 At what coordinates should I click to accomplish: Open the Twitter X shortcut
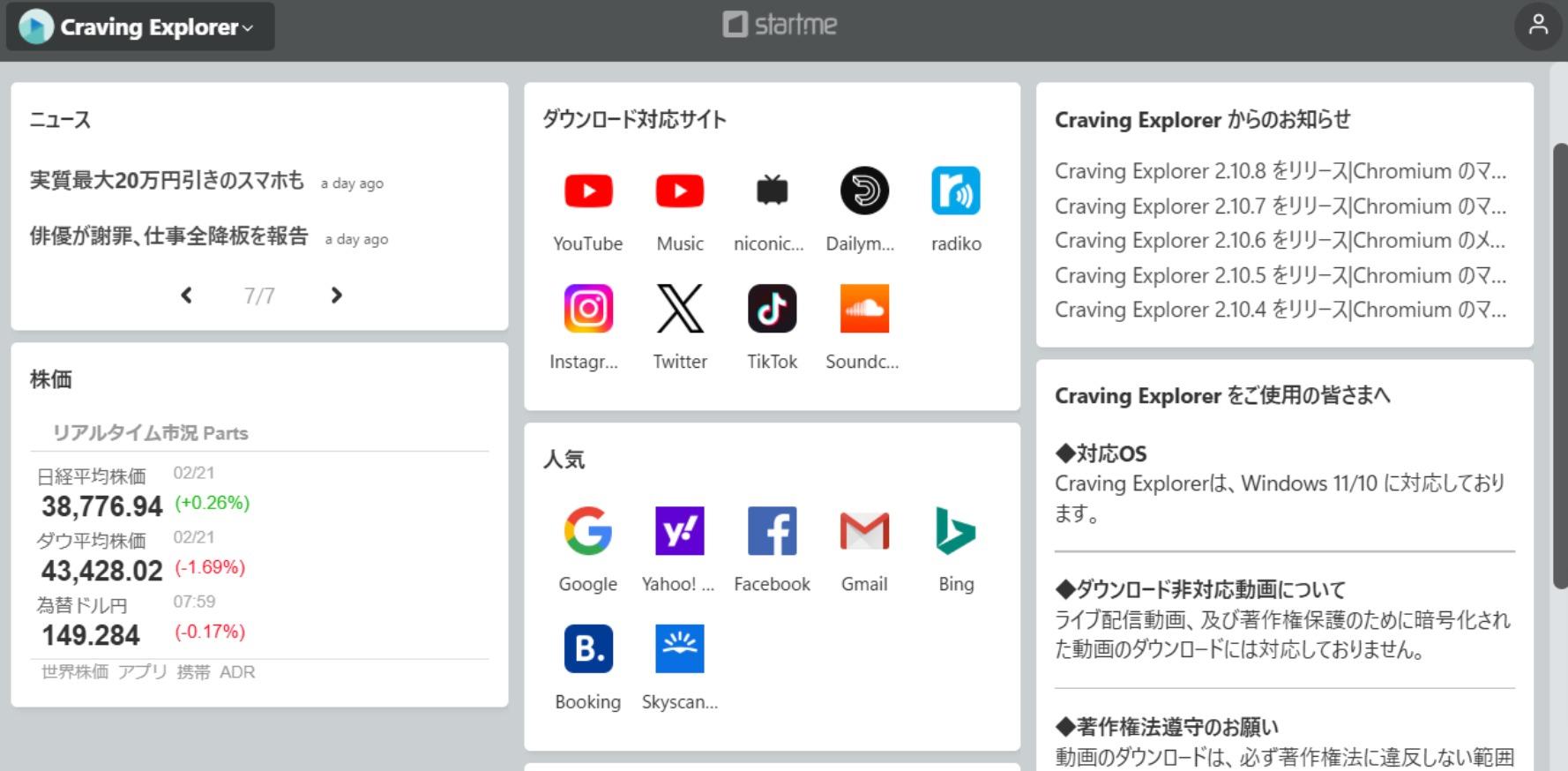point(680,309)
